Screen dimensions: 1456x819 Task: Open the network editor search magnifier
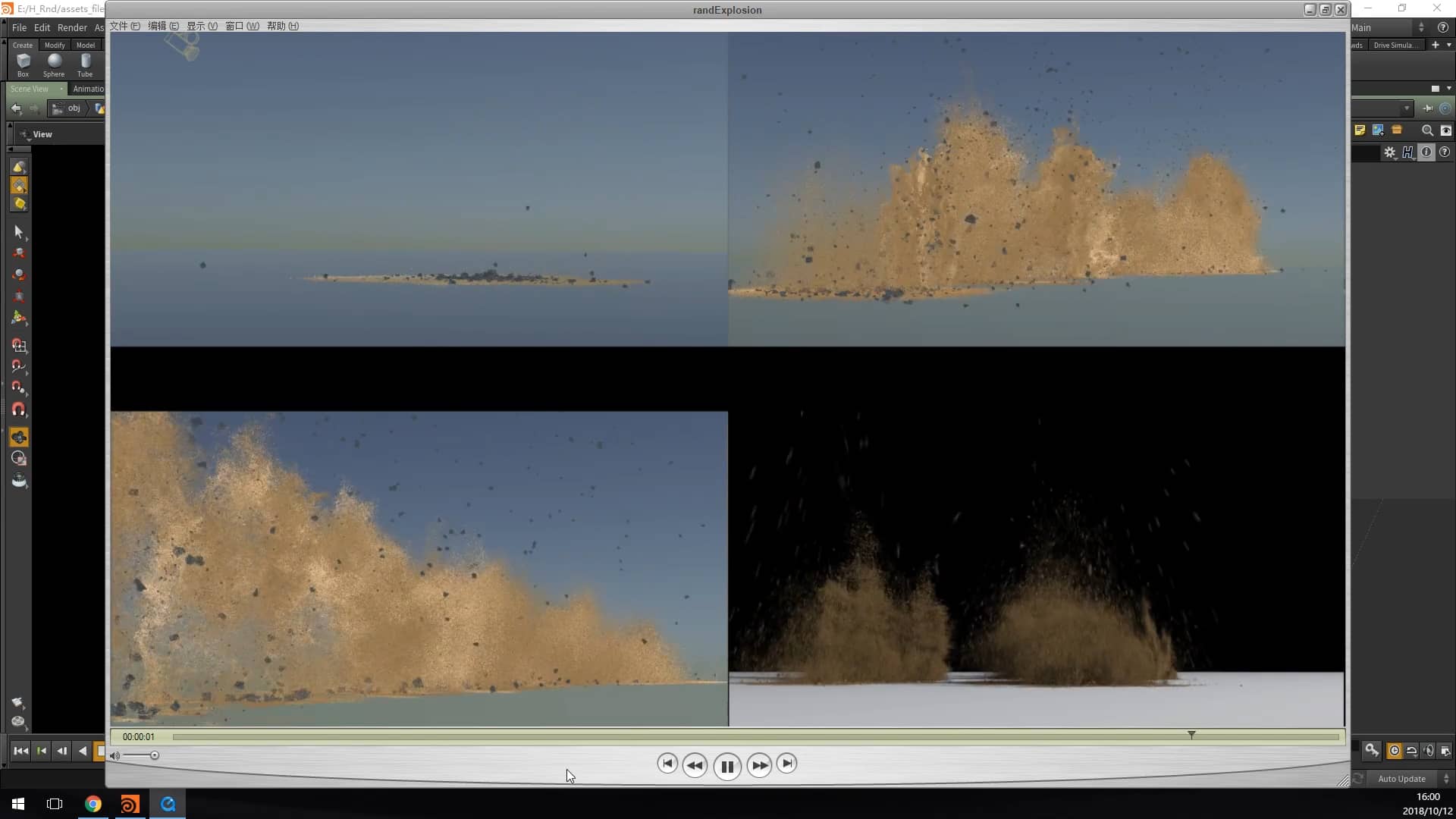(x=1427, y=130)
